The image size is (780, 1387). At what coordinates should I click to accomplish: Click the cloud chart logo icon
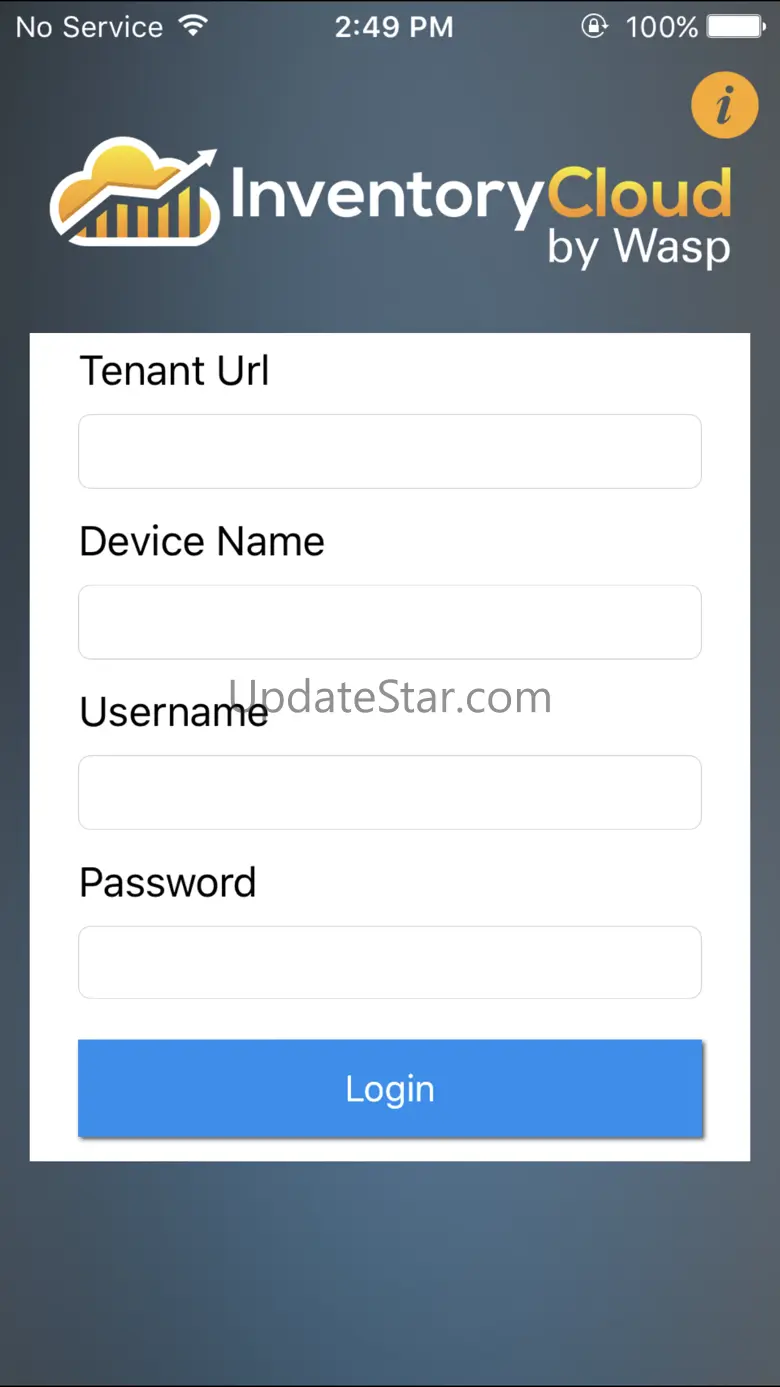pyautogui.click(x=134, y=193)
